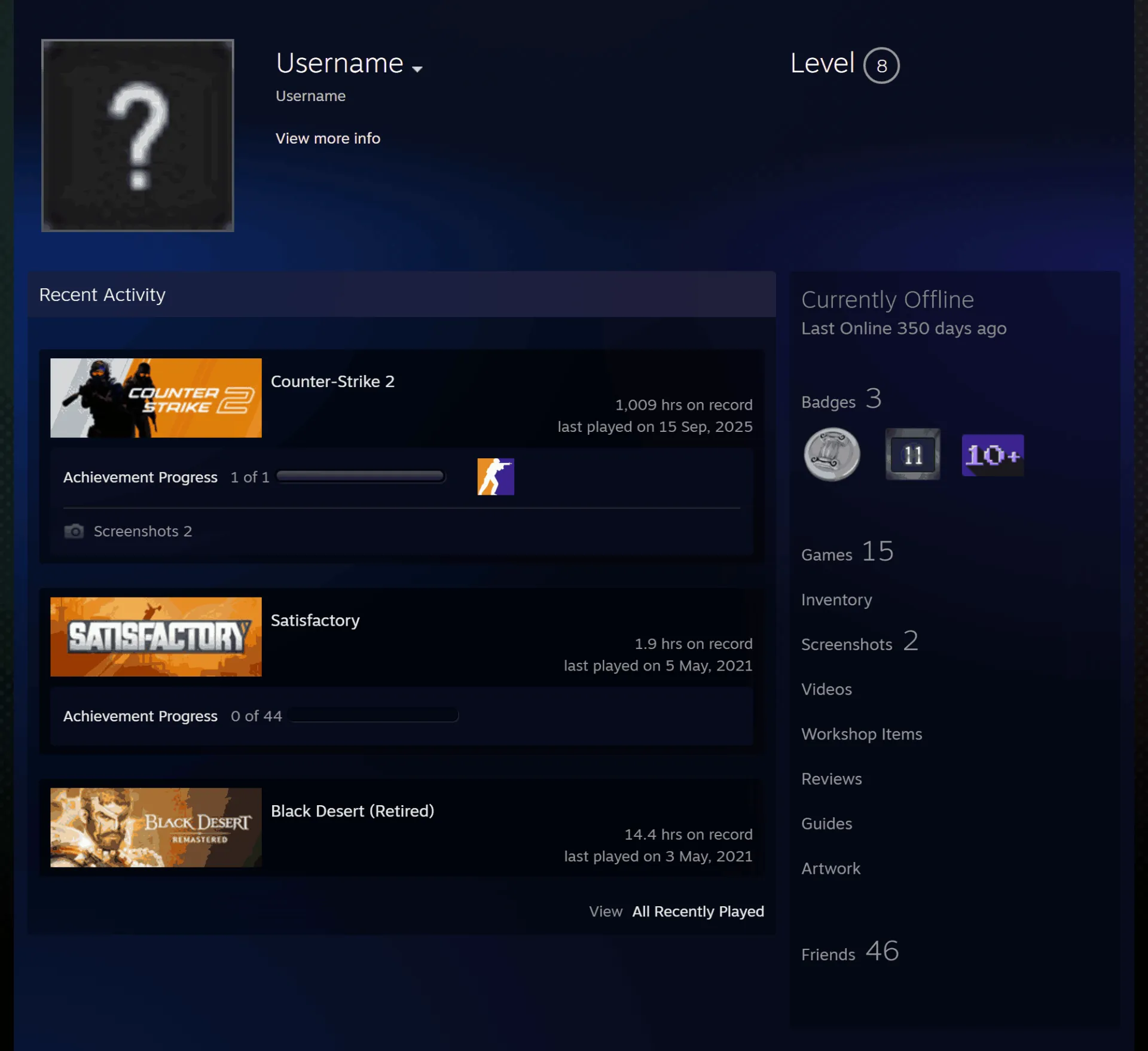Image resolution: width=1148 pixels, height=1051 pixels.
Task: Open Black Desert (Retired) title link
Action: coord(352,811)
